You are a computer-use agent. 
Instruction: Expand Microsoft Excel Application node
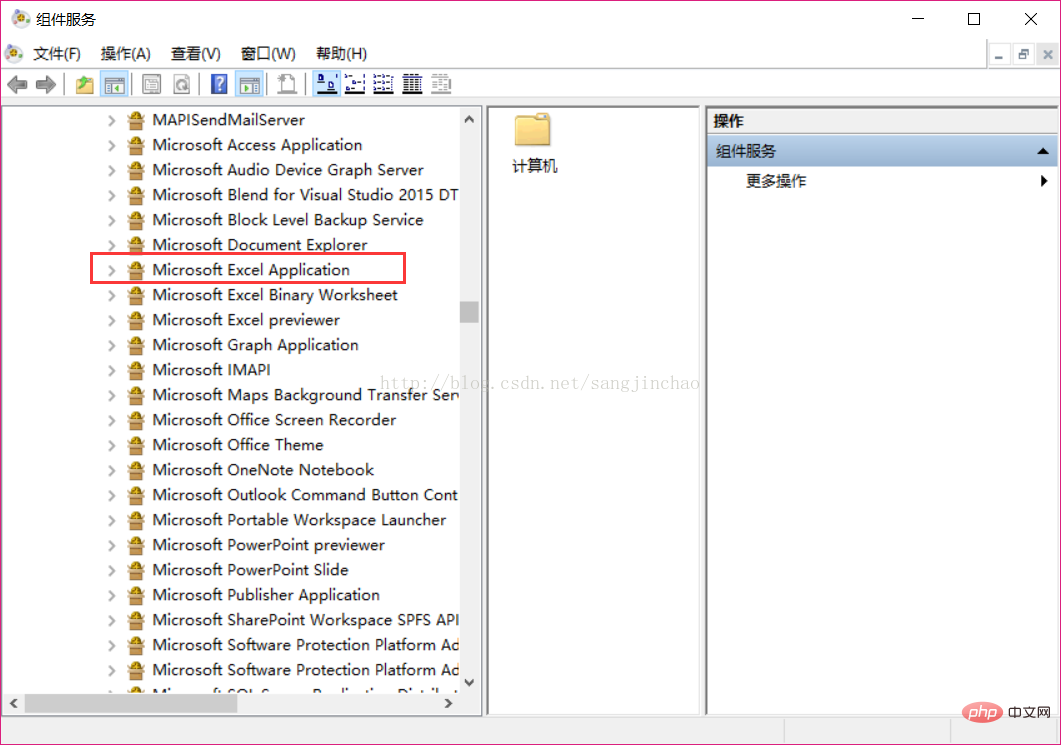point(112,271)
